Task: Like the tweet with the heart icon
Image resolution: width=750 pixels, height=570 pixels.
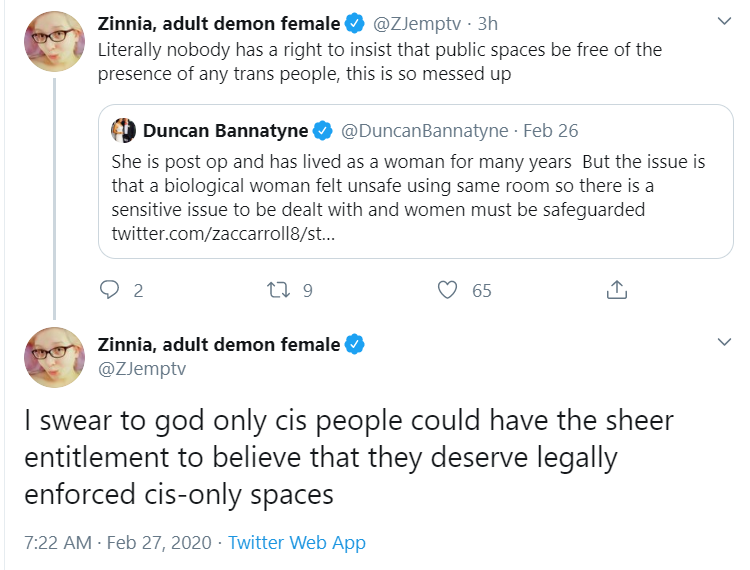Action: click(447, 290)
